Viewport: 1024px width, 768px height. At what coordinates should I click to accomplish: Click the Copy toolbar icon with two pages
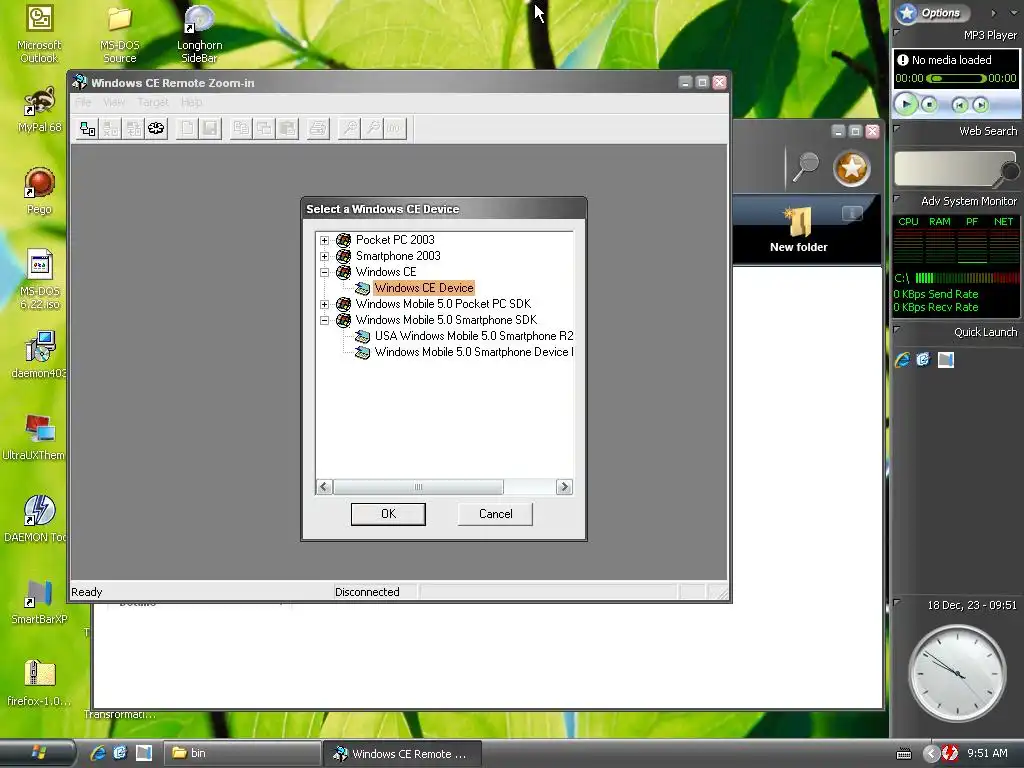[241, 129]
